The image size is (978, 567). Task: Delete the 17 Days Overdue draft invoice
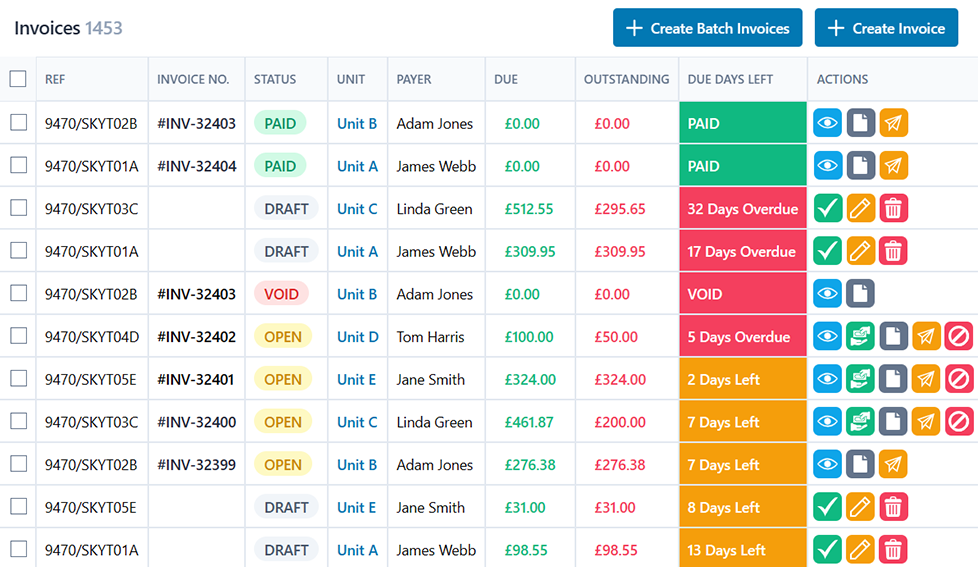(893, 251)
